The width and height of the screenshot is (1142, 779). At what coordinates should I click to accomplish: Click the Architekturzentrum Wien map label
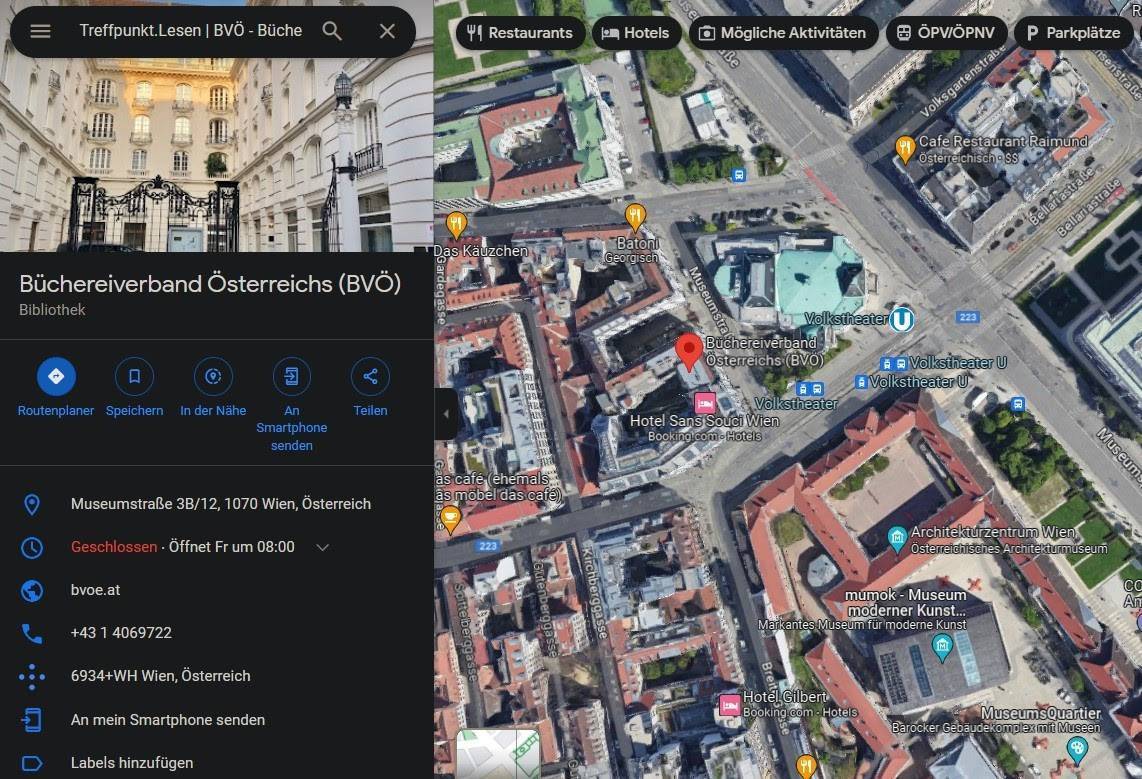pyautogui.click(x=993, y=531)
